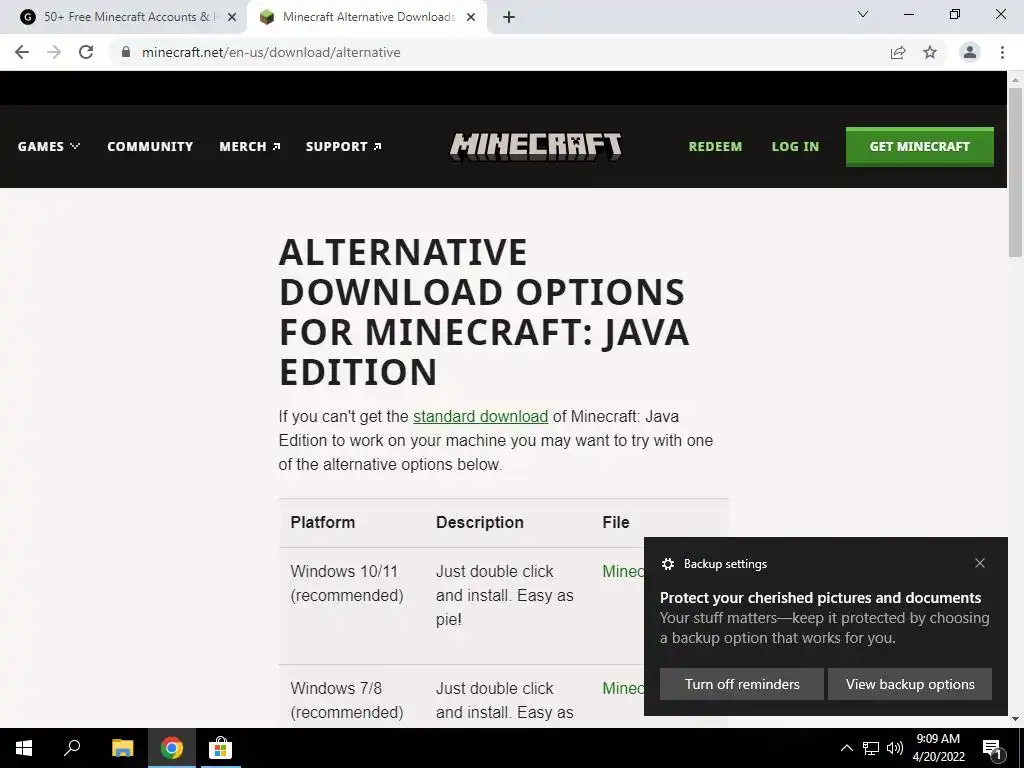Dismiss the Backup settings notification
Image resolution: width=1024 pixels, height=768 pixels.
(x=980, y=563)
